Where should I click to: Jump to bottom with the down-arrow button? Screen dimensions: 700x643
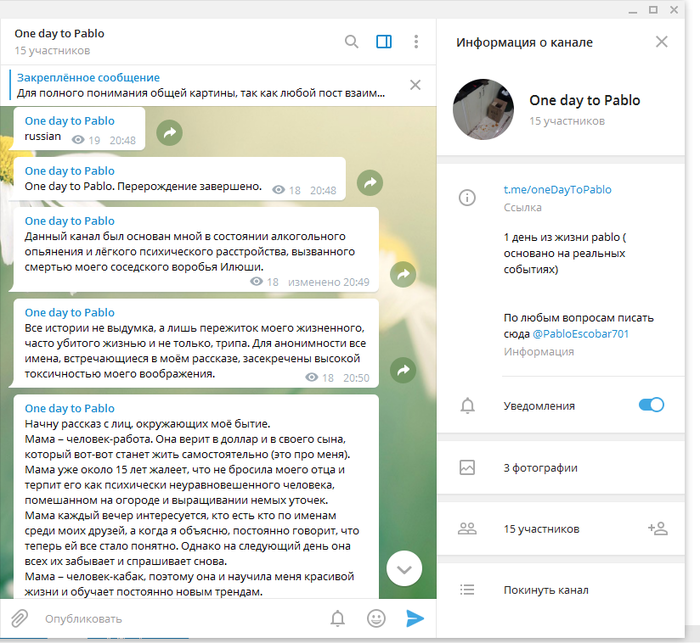pyautogui.click(x=404, y=568)
